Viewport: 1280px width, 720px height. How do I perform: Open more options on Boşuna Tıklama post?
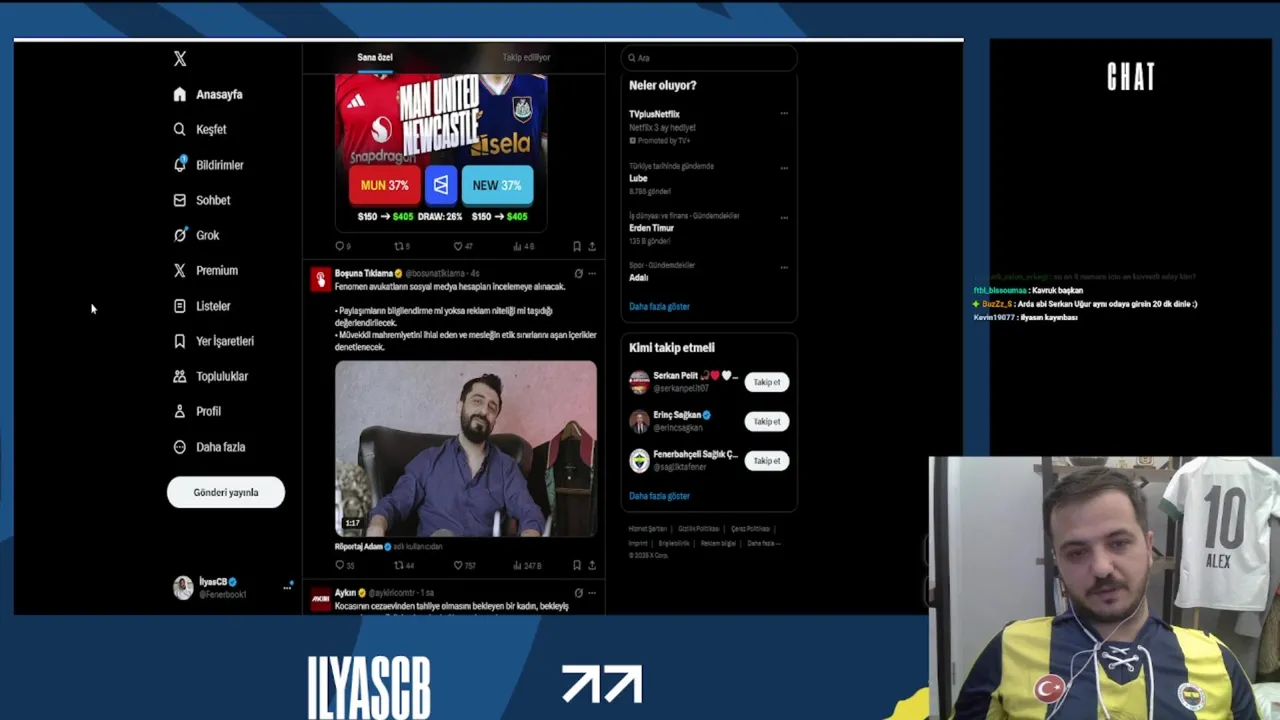[x=592, y=273]
